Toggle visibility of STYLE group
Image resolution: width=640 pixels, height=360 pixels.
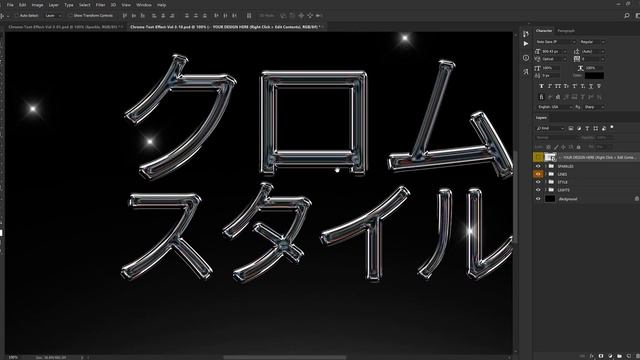point(538,182)
